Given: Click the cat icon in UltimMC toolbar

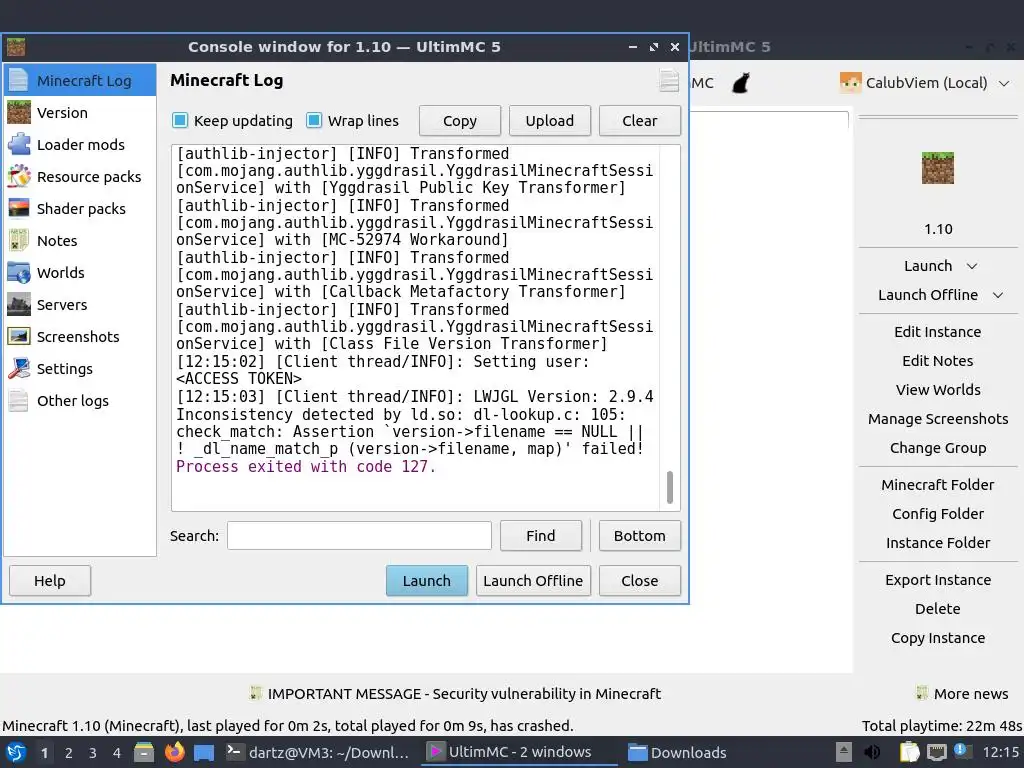Looking at the screenshot, I should click(x=741, y=83).
